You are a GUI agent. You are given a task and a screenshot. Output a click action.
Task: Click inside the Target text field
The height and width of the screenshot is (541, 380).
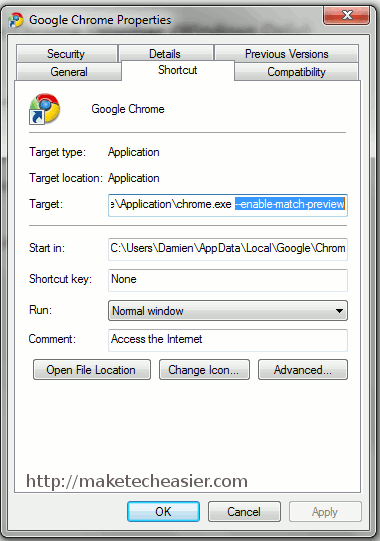coord(228,205)
